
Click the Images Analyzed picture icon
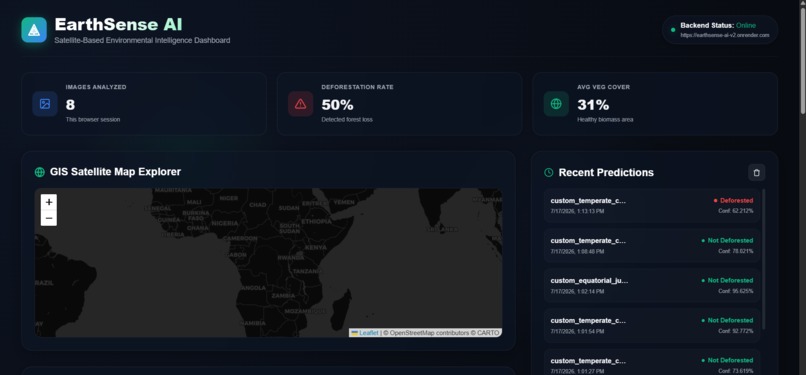point(45,104)
